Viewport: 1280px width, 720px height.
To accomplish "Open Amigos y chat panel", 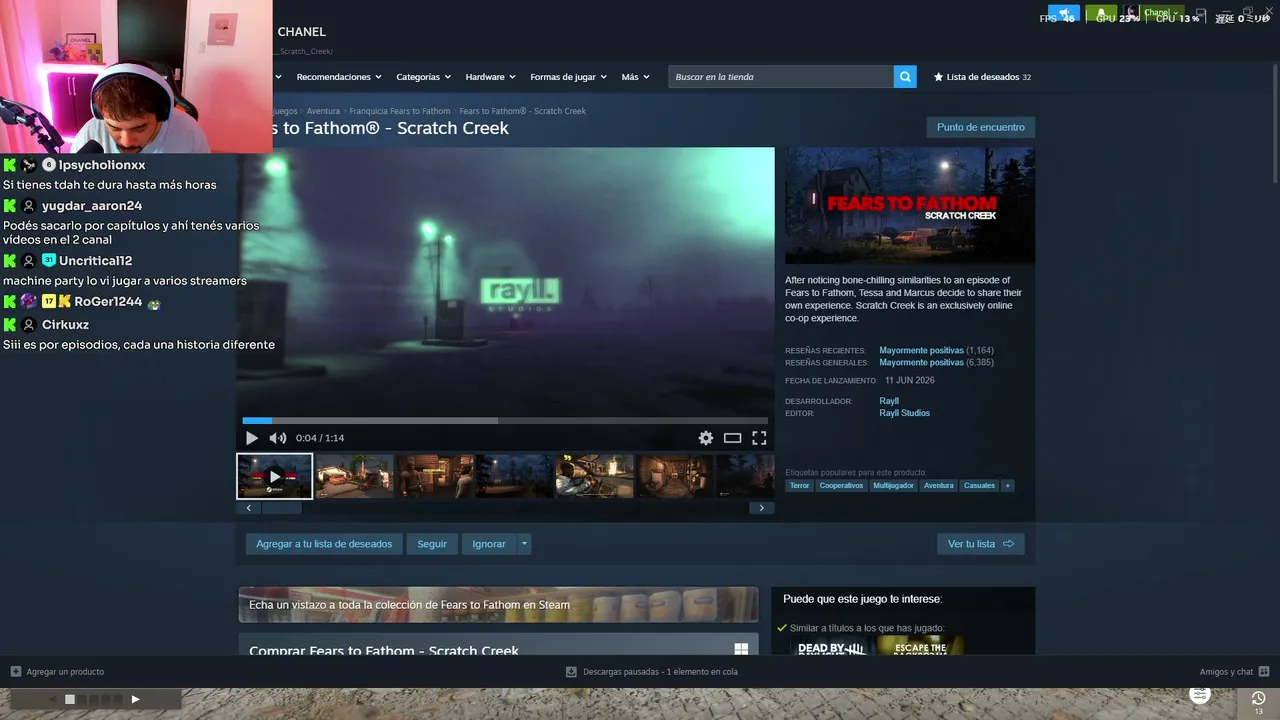I will tap(1234, 672).
